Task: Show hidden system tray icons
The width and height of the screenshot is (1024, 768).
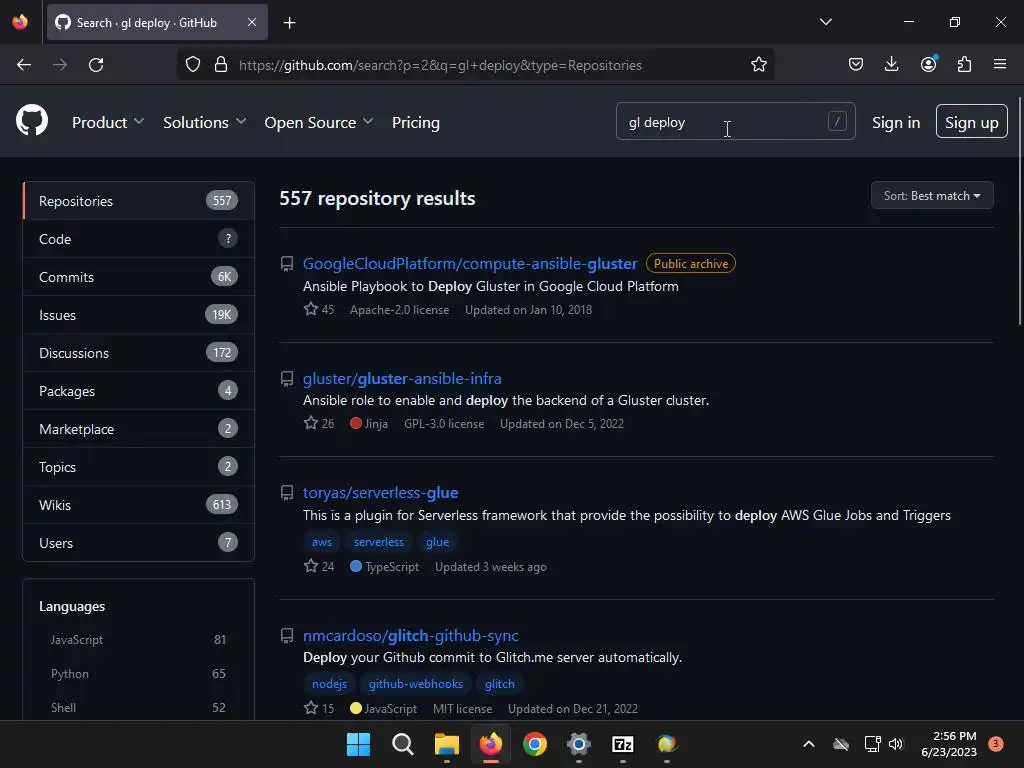Action: pos(808,744)
